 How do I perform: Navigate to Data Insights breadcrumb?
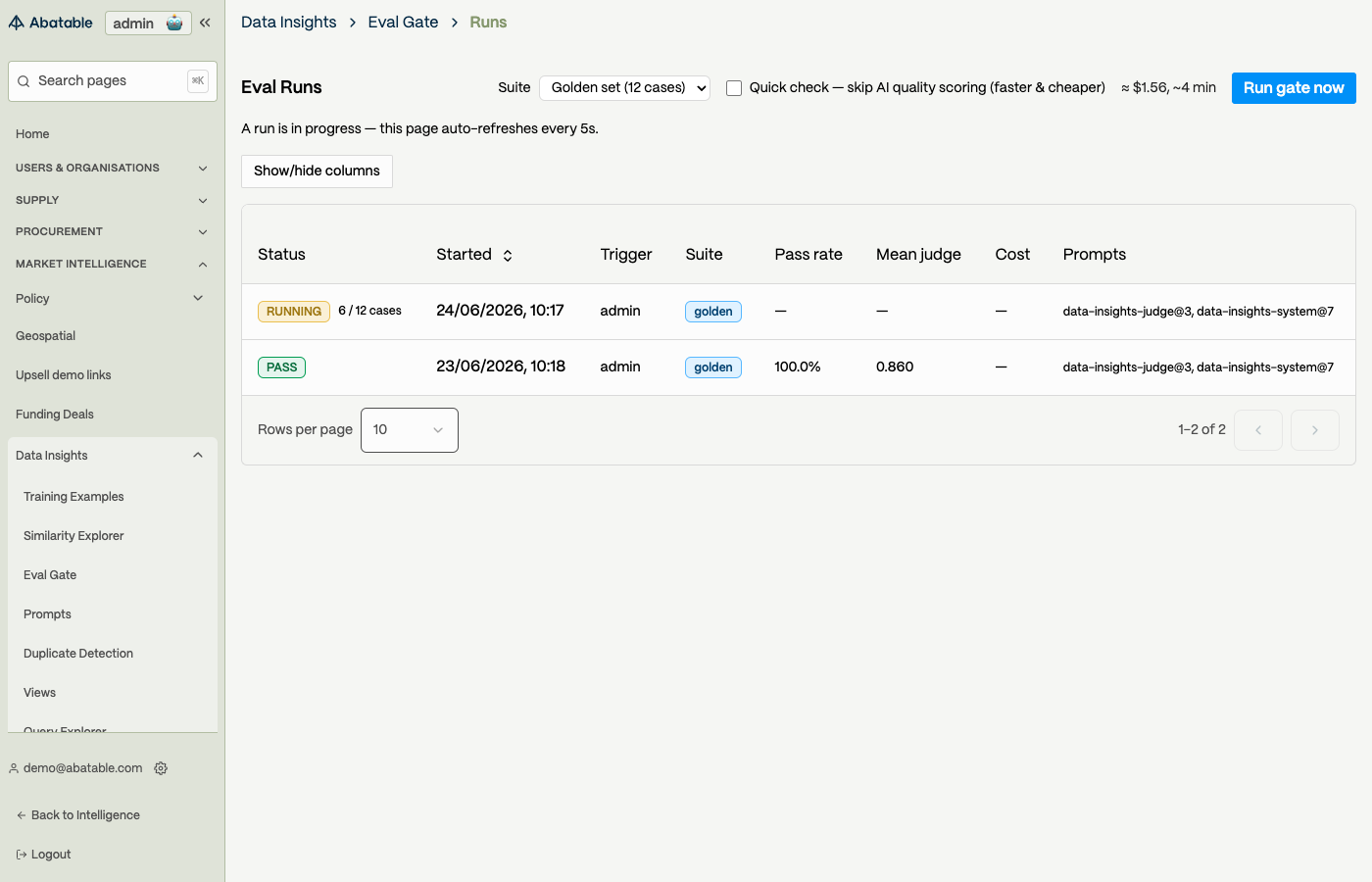(288, 23)
